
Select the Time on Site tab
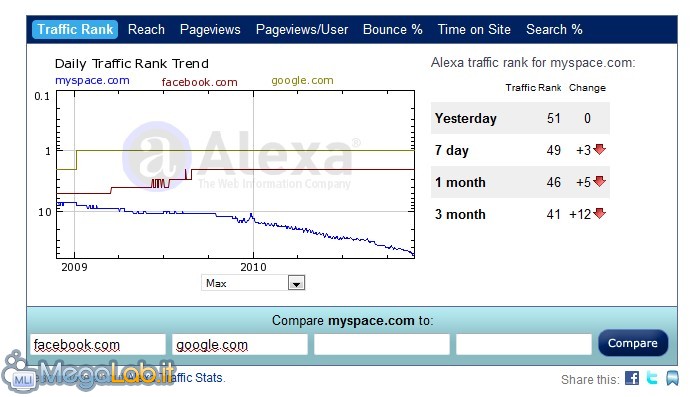pyautogui.click(x=474, y=29)
